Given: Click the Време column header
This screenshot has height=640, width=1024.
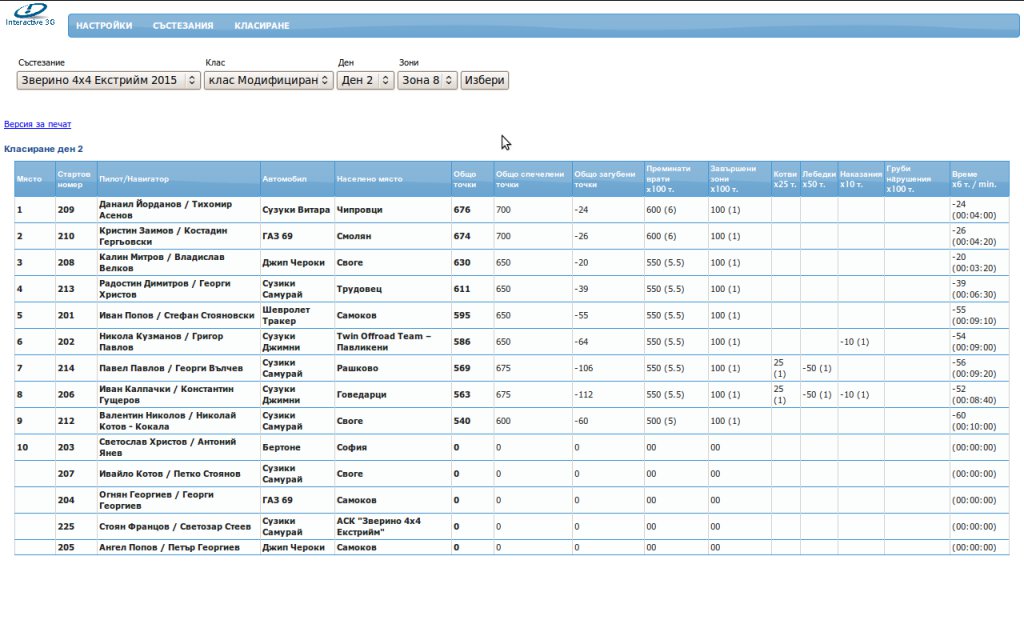Looking at the screenshot, I should click(x=975, y=179).
